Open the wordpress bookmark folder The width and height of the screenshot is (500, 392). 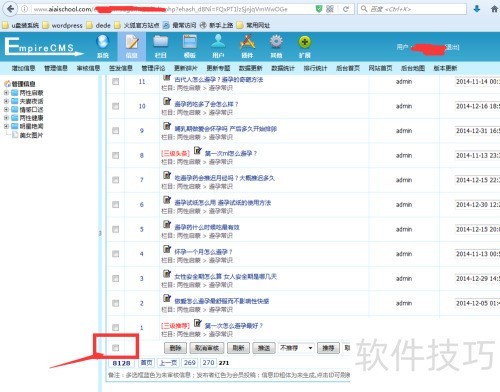coord(63,25)
